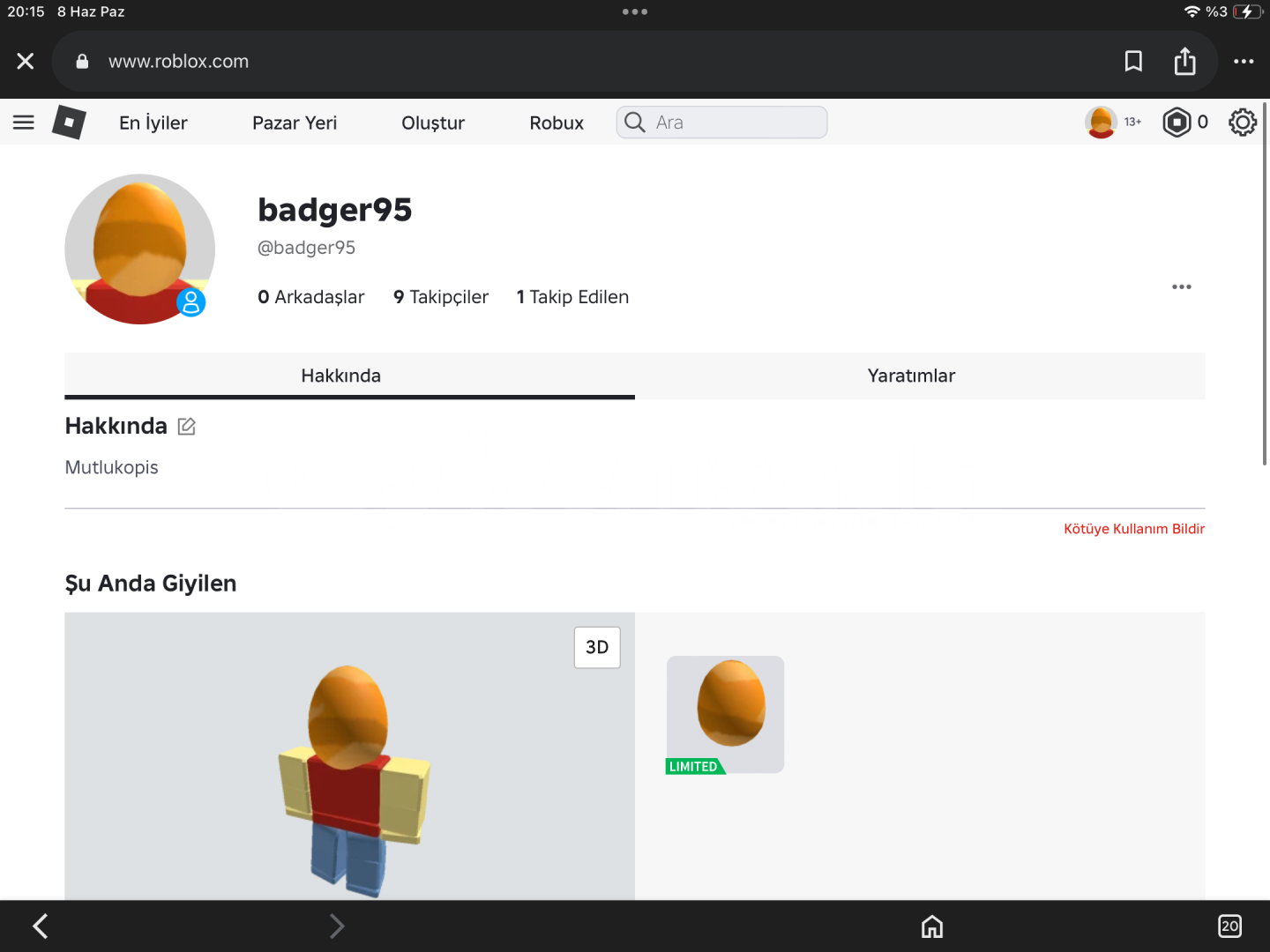This screenshot has height=952, width=1270.
Task: View 0 Arkadaşlar list
Action: pyautogui.click(x=310, y=297)
